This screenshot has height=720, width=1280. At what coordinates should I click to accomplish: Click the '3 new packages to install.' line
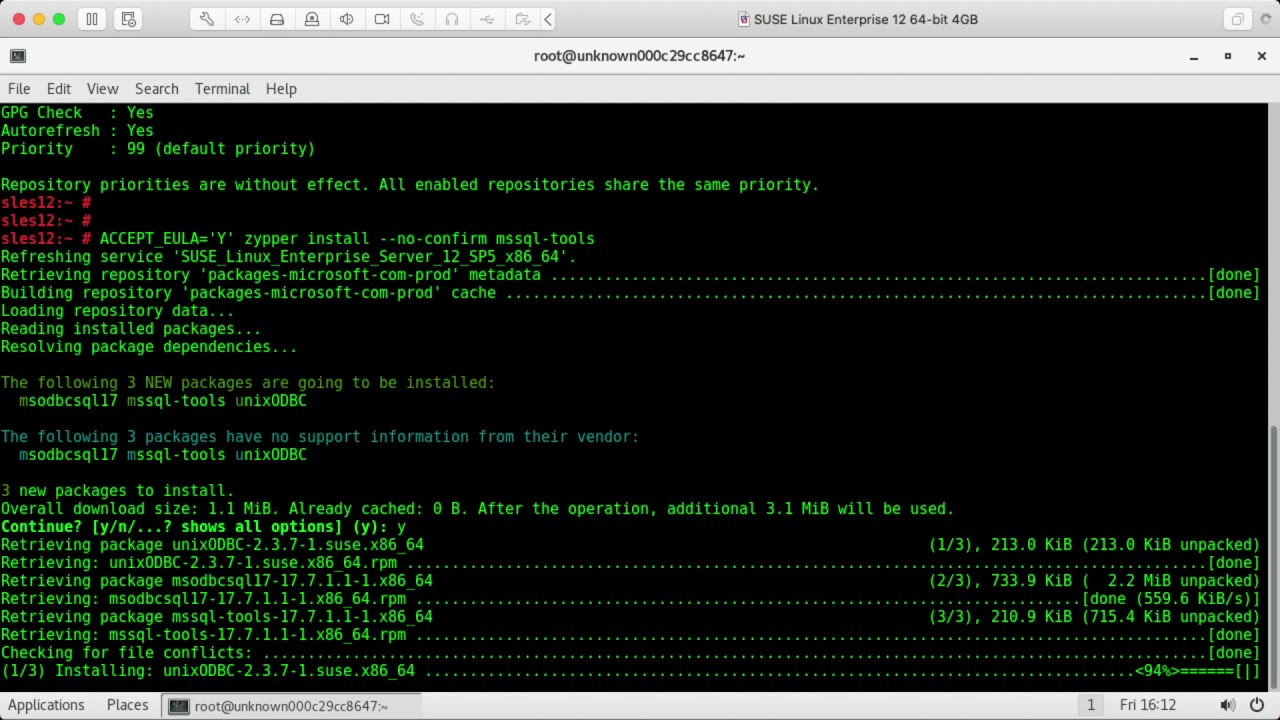tap(117, 491)
